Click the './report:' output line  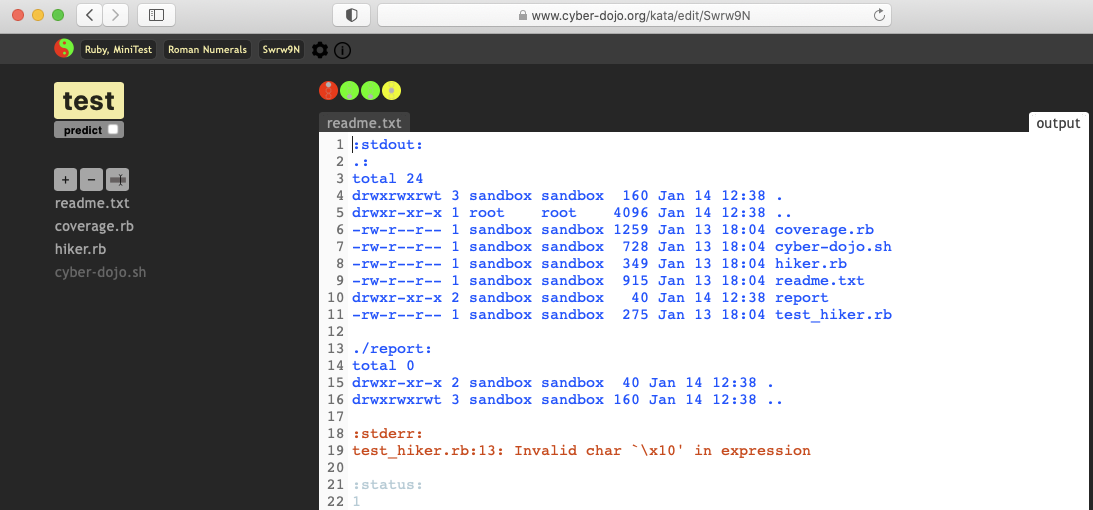392,348
